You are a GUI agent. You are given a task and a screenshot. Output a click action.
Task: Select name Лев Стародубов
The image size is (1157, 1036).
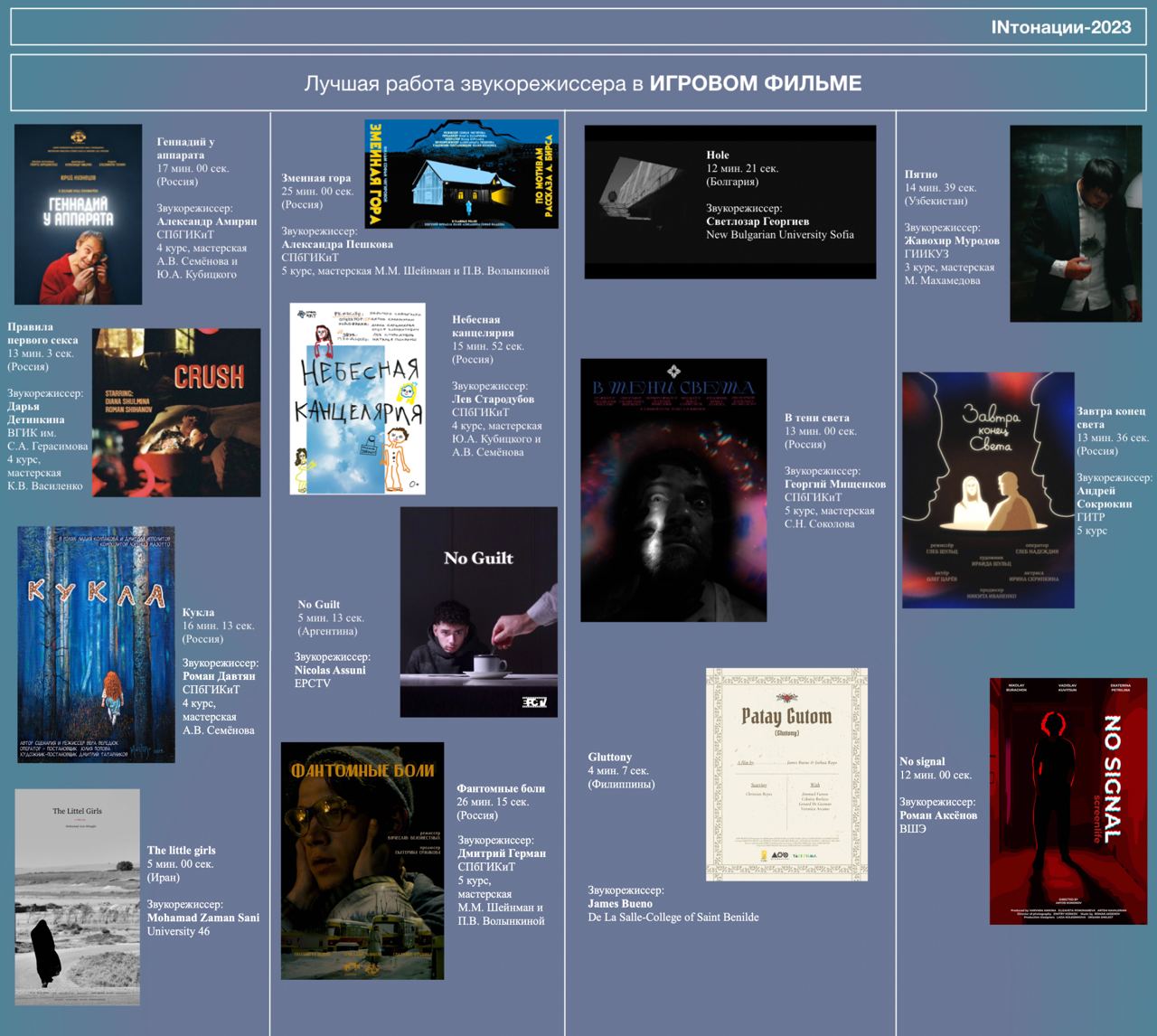(493, 399)
